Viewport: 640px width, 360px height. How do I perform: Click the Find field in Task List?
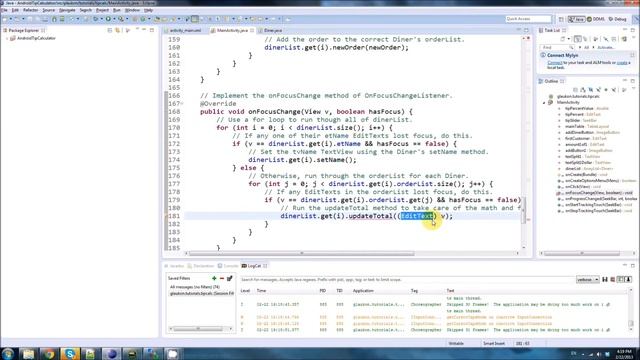tap(557, 47)
